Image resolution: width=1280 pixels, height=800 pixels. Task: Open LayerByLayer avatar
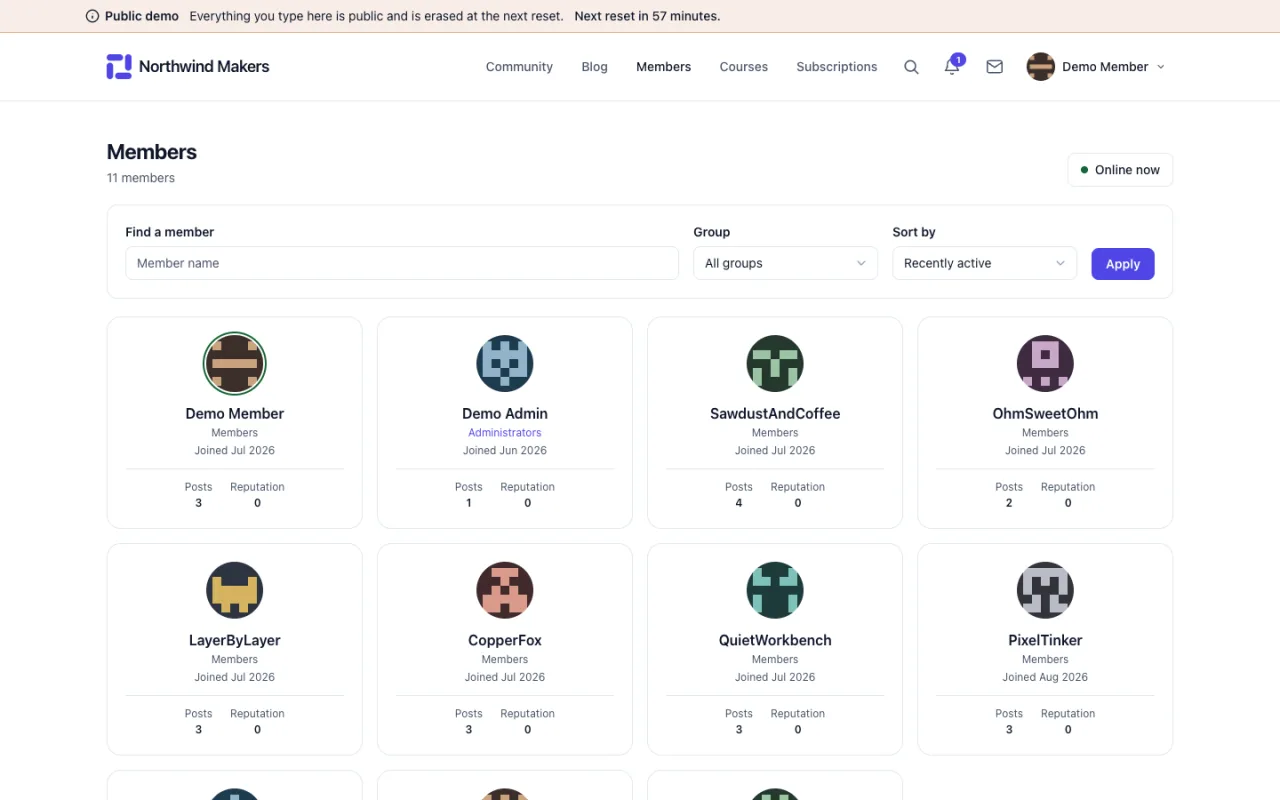pyautogui.click(x=235, y=590)
